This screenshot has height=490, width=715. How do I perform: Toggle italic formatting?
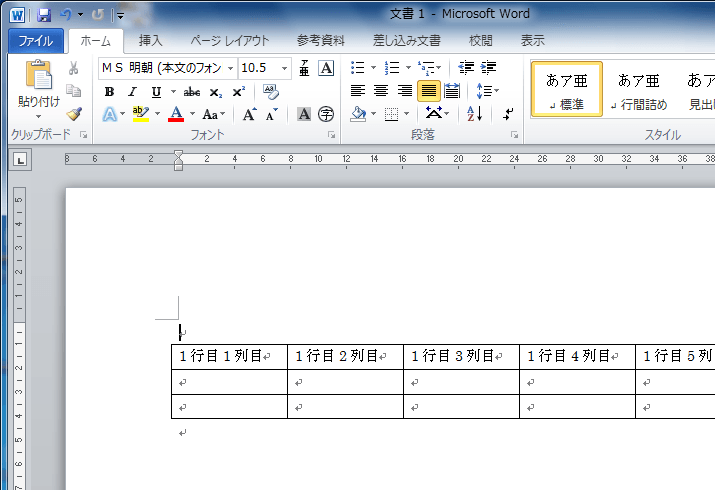coord(132,92)
